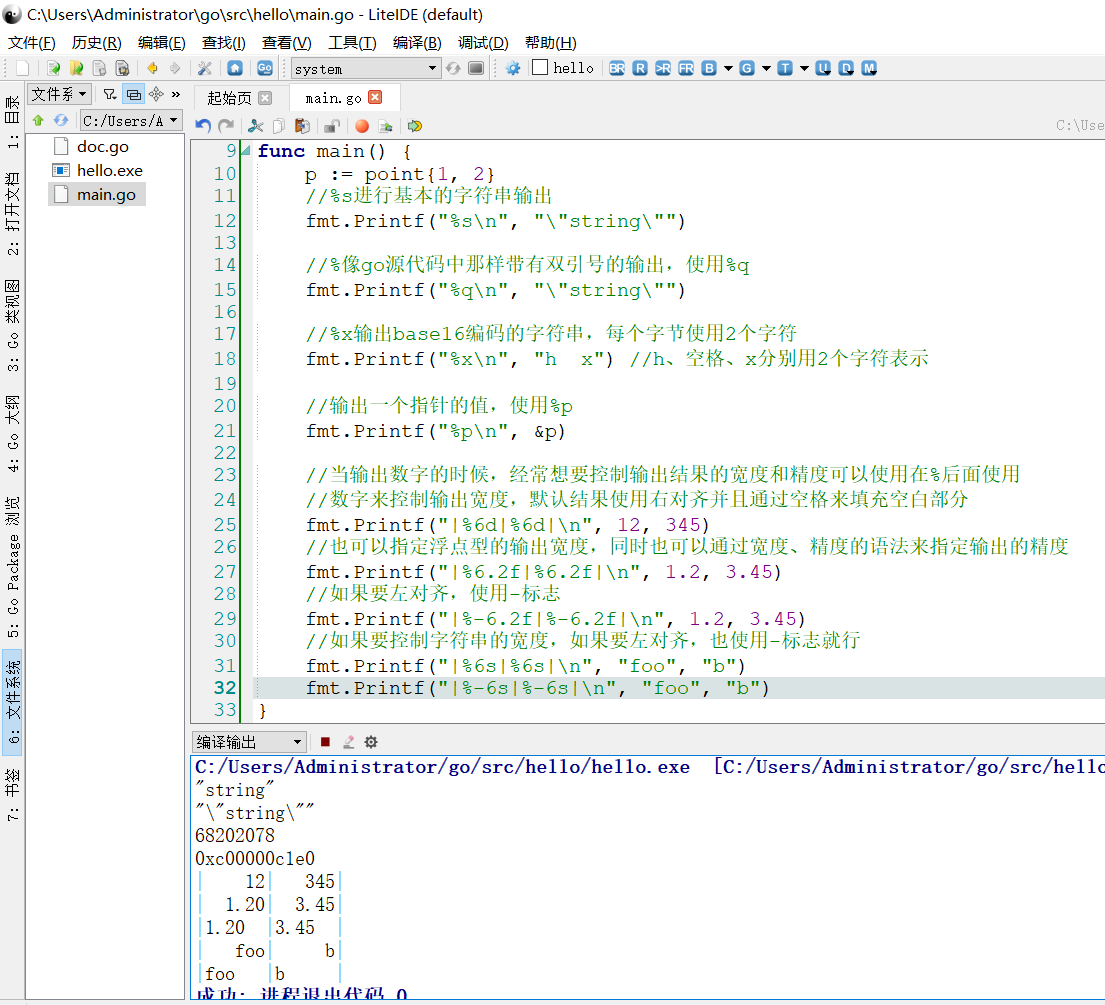Click the B Build button
Viewport: 1105px width, 1005px height.
(709, 68)
